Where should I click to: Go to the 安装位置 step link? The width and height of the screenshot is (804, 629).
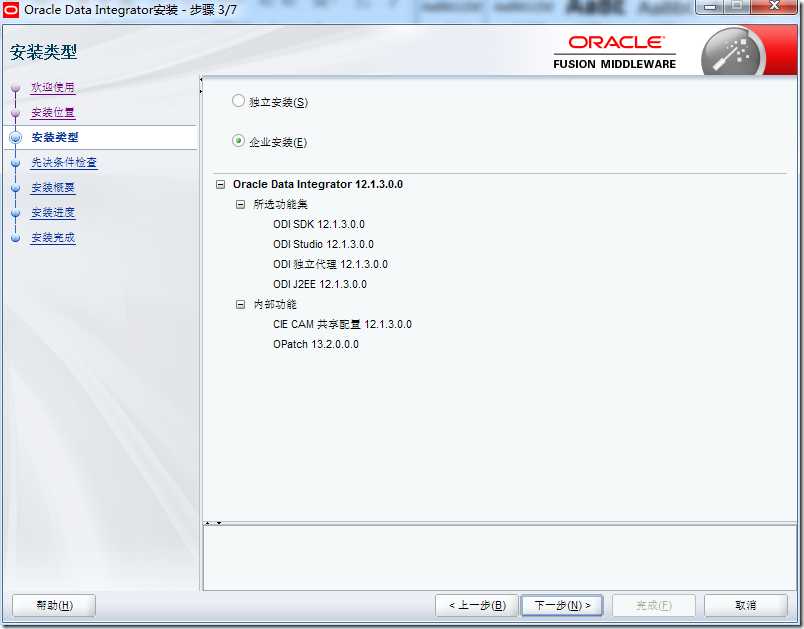[53, 112]
